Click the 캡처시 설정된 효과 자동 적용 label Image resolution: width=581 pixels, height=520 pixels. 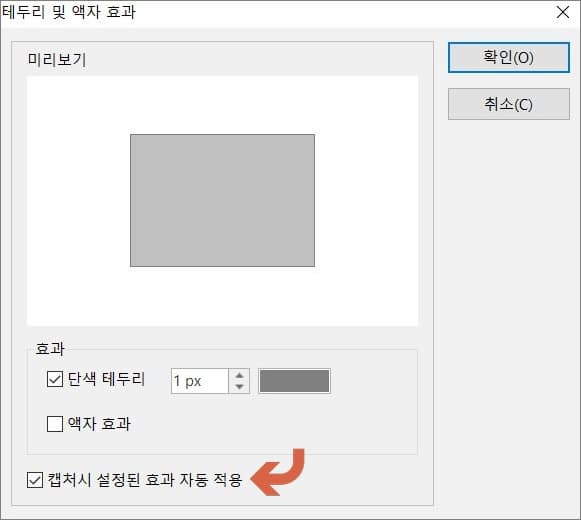(x=145, y=480)
